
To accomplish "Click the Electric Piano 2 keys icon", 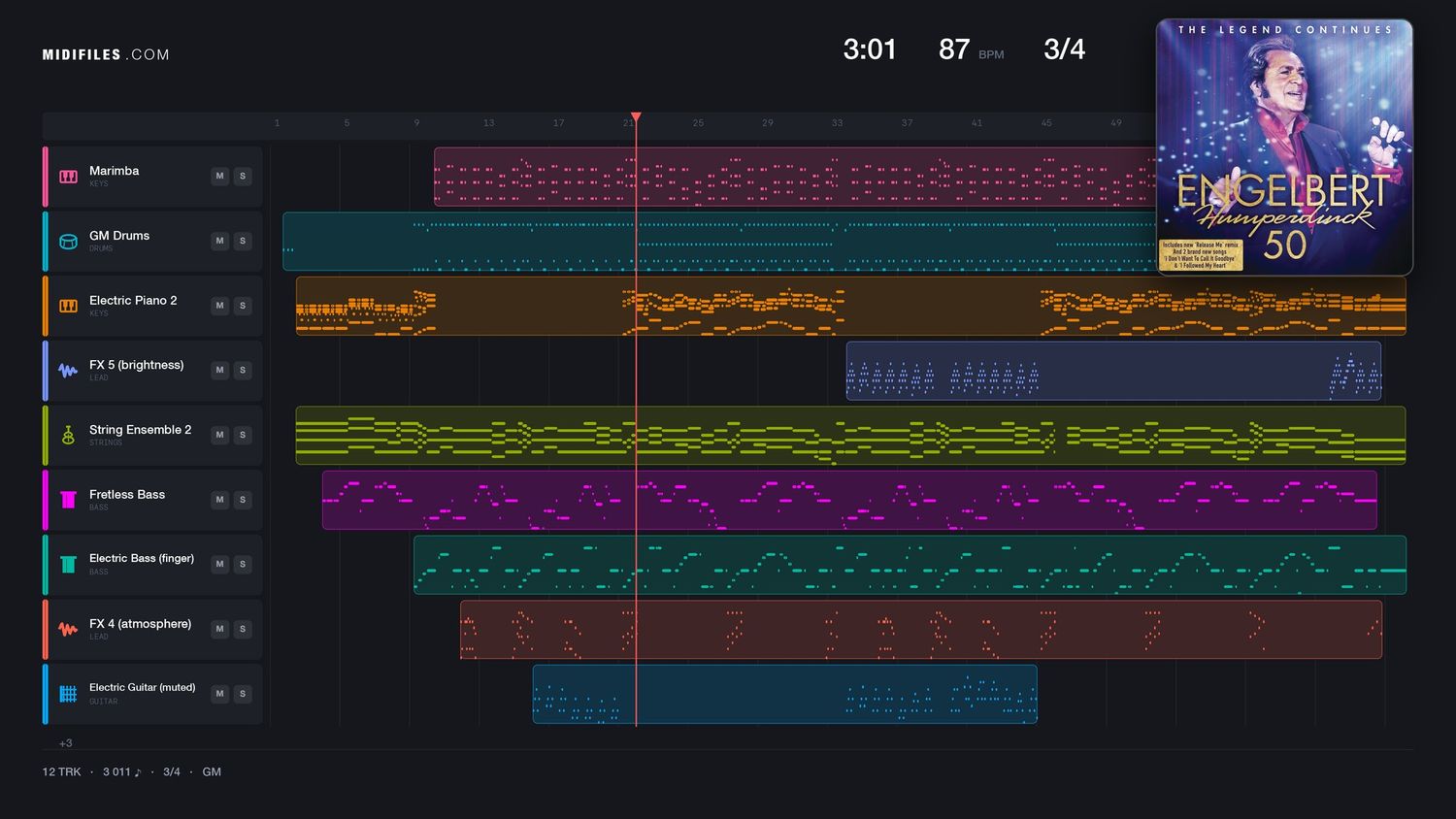I will pyautogui.click(x=68, y=306).
